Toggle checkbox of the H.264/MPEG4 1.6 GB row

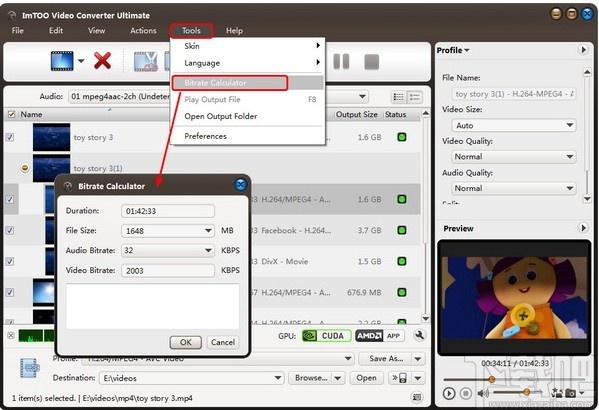(10, 199)
